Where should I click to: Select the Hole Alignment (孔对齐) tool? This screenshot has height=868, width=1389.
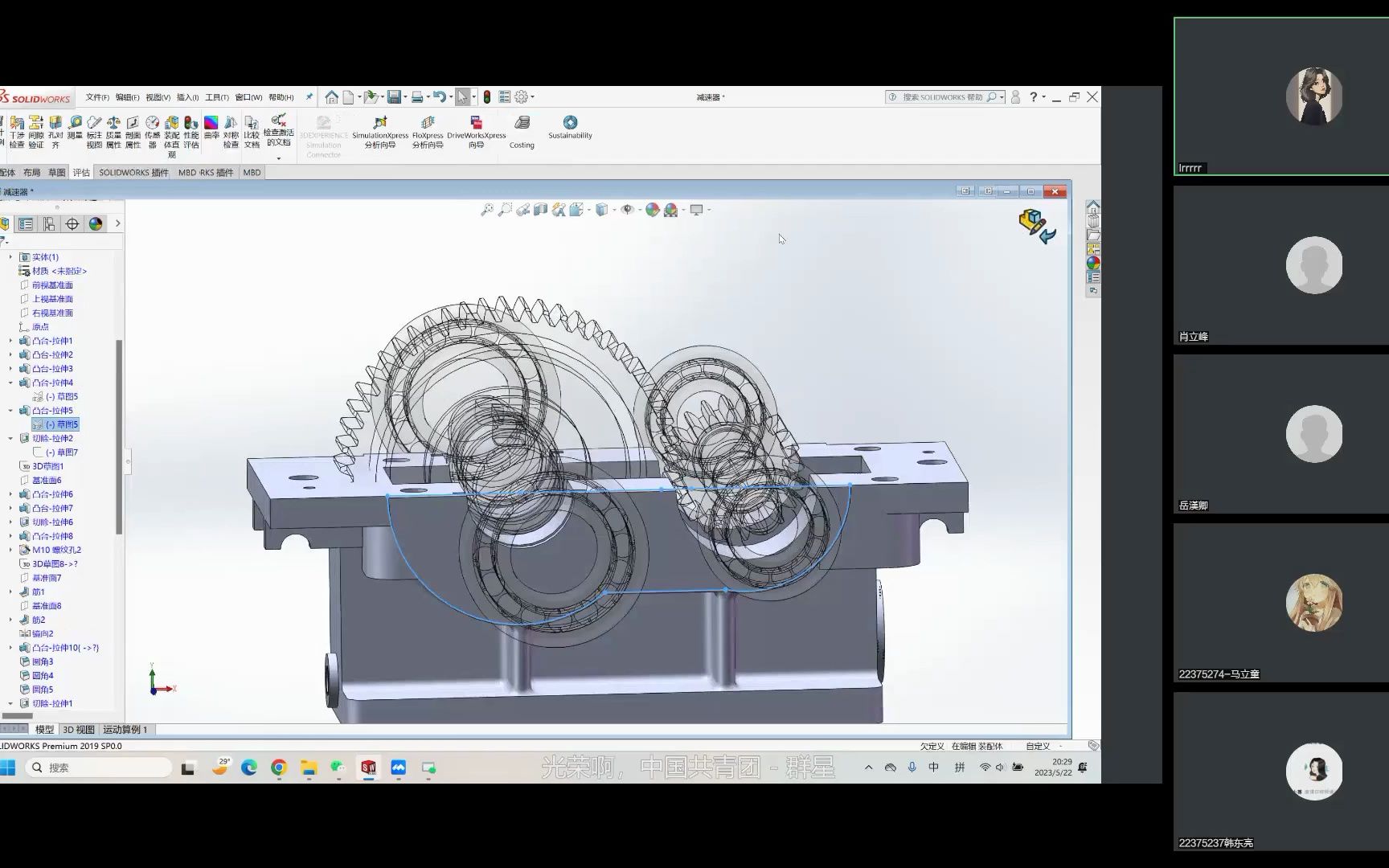(x=55, y=132)
